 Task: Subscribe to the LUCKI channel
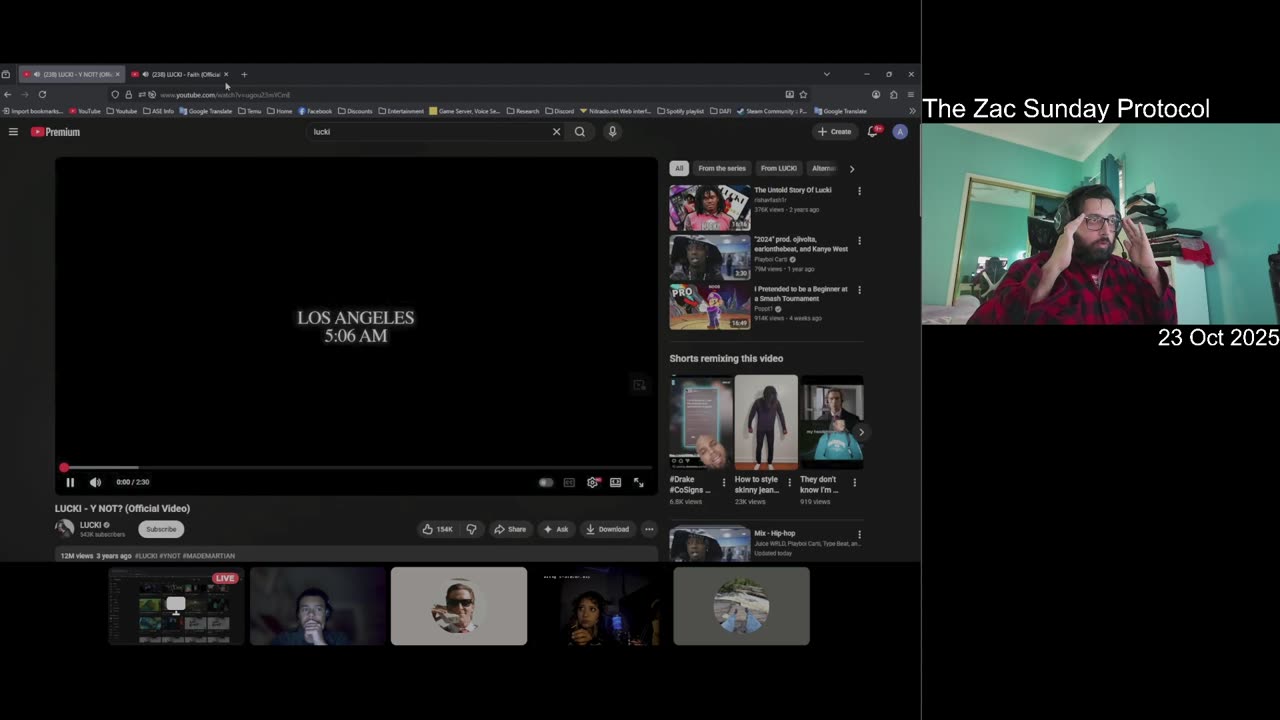(161, 529)
